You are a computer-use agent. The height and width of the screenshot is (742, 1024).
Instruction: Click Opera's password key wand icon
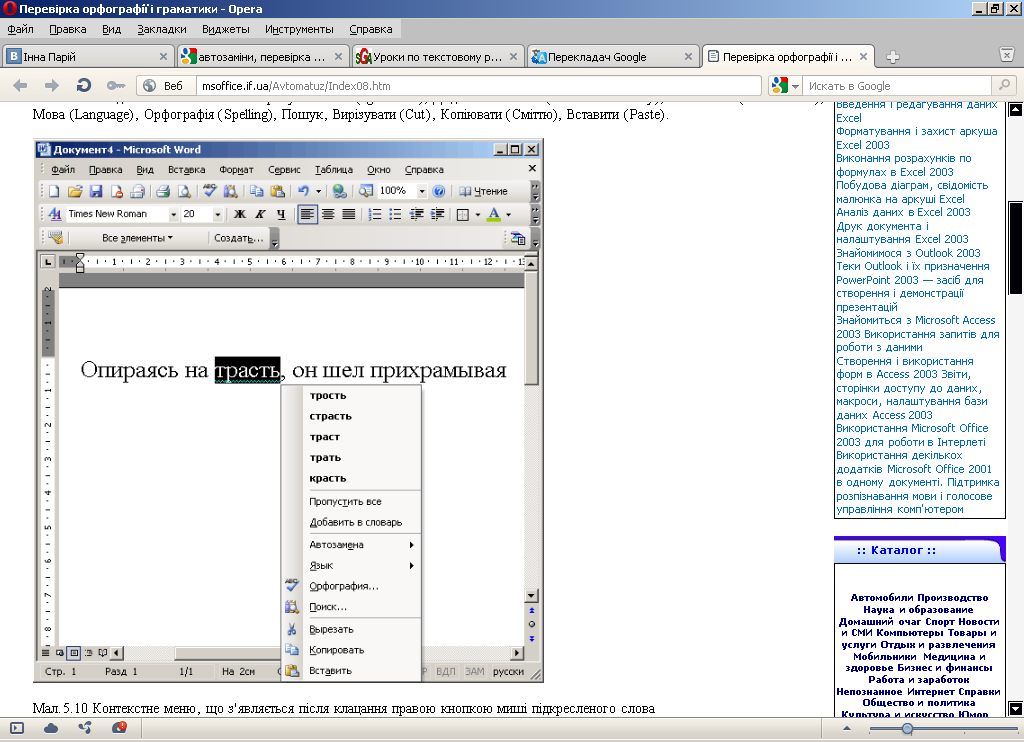point(116,86)
